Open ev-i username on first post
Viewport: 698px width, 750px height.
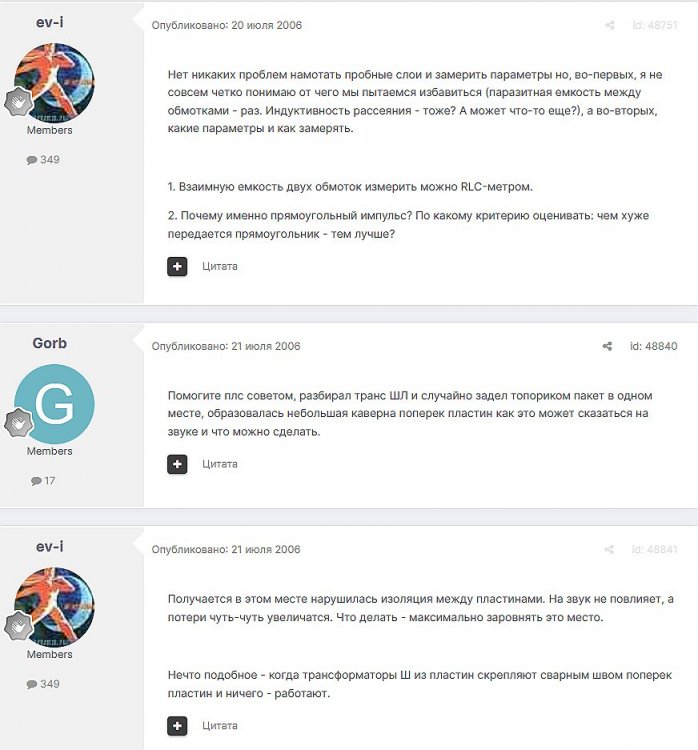tap(50, 22)
